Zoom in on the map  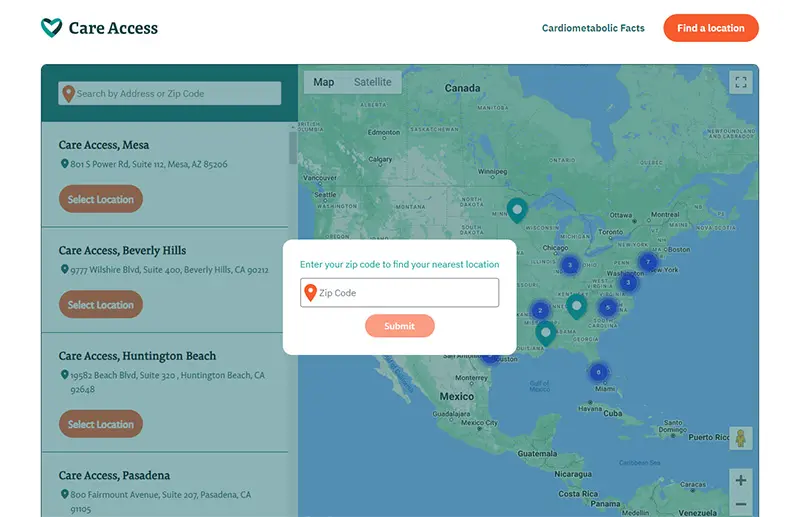pos(740,480)
